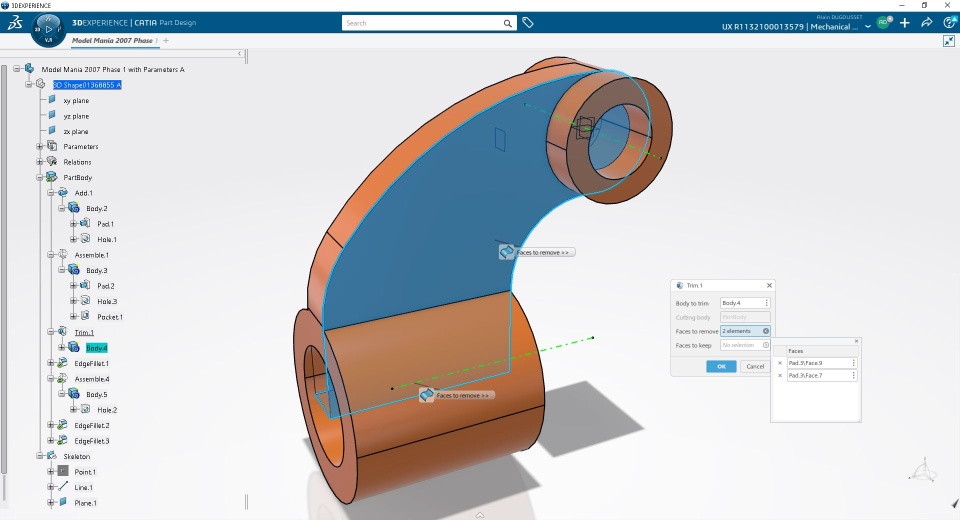
Task: Focus the Search input field
Action: [x=422, y=23]
